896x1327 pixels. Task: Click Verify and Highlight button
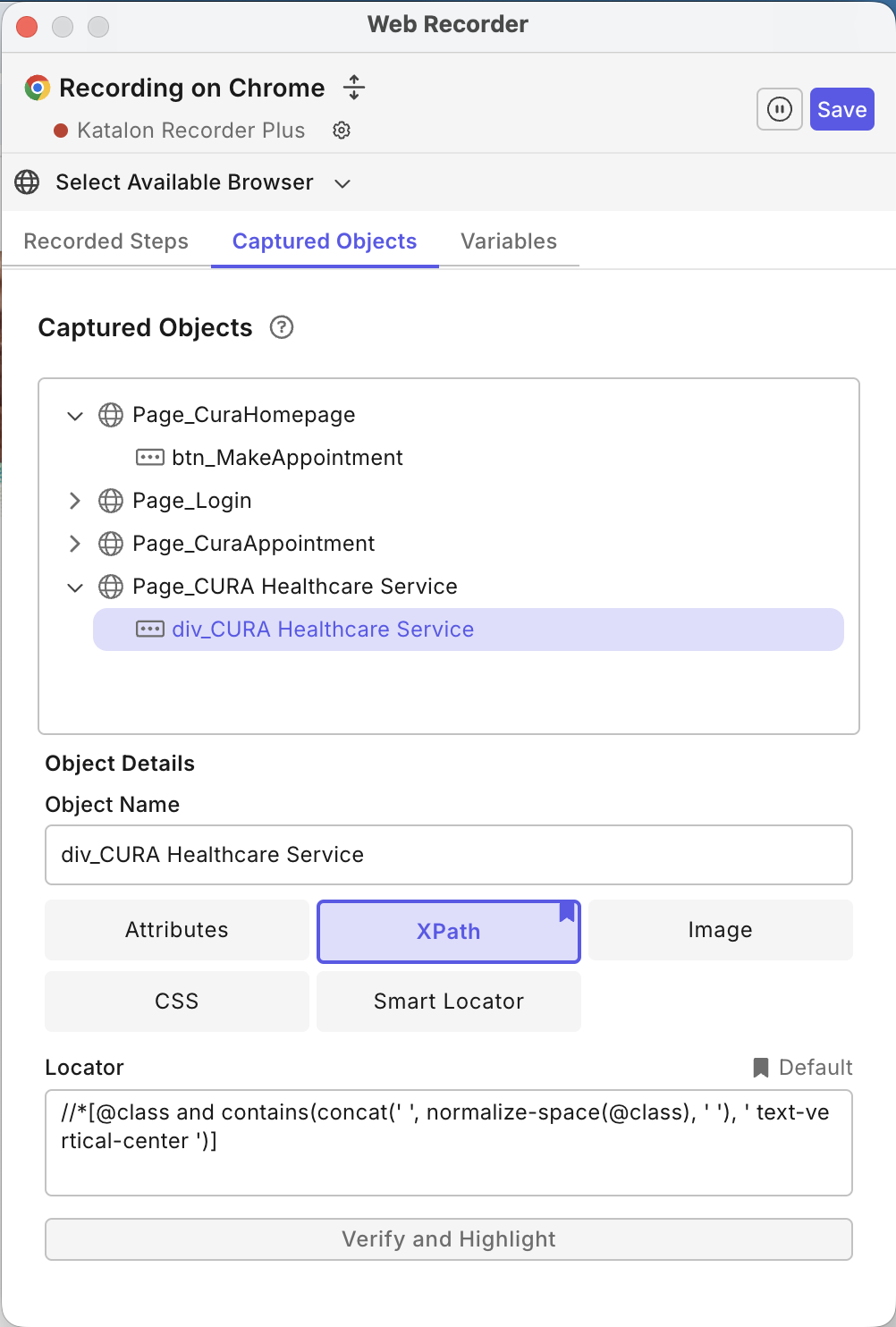[448, 1239]
